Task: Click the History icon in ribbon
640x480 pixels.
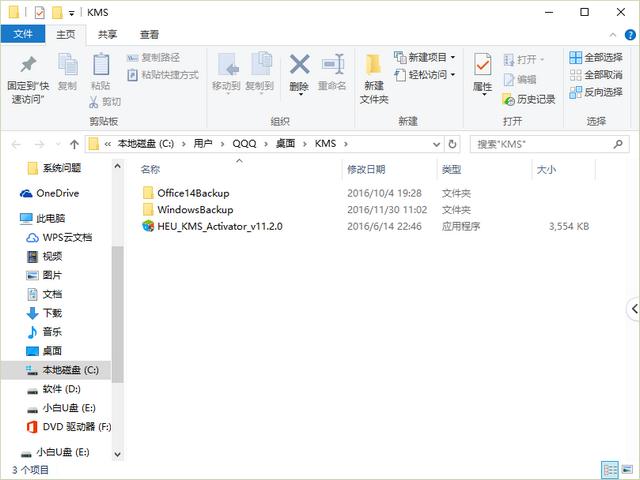Action: click(528, 99)
